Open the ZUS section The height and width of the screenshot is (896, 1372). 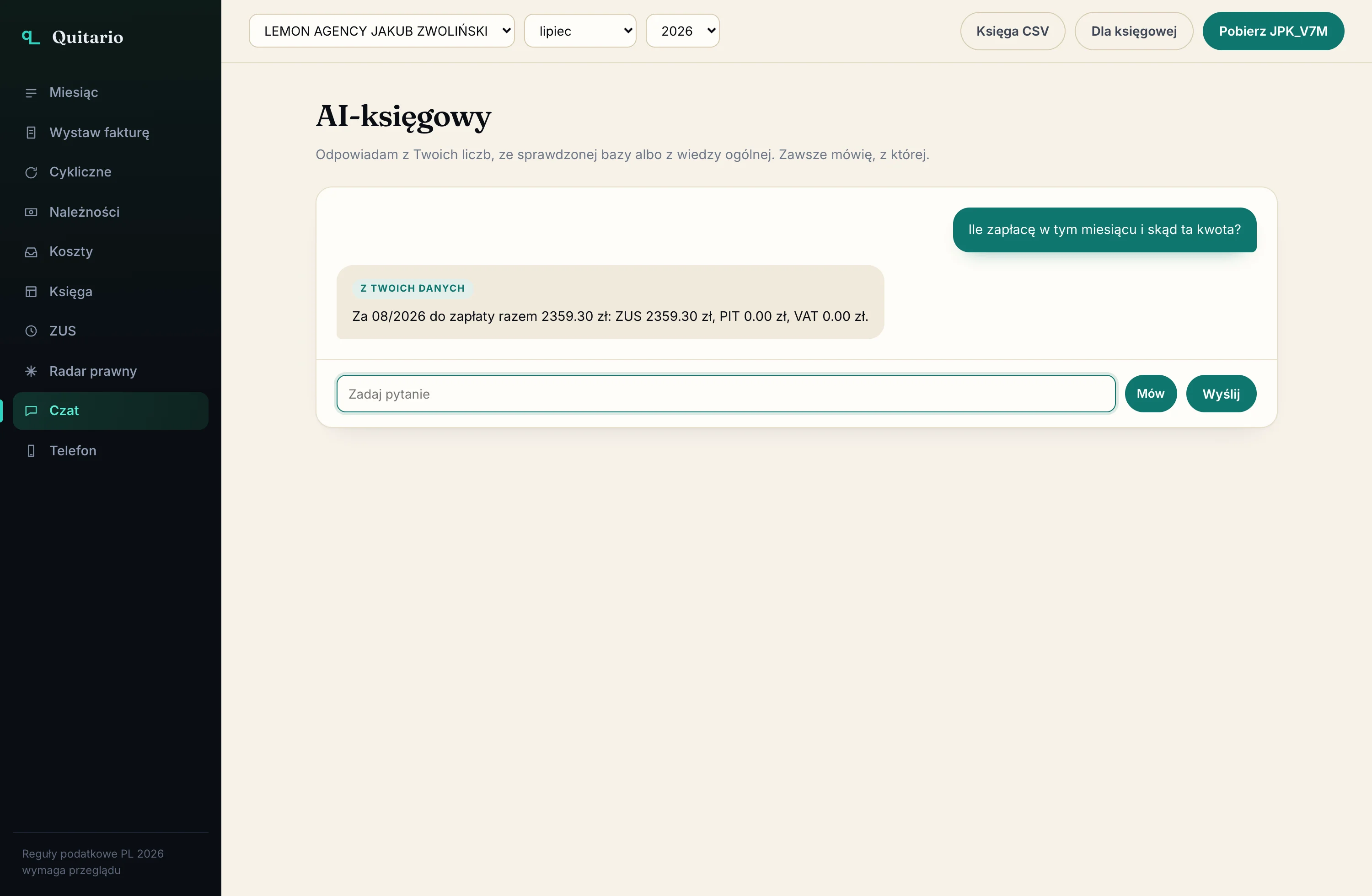110,331
